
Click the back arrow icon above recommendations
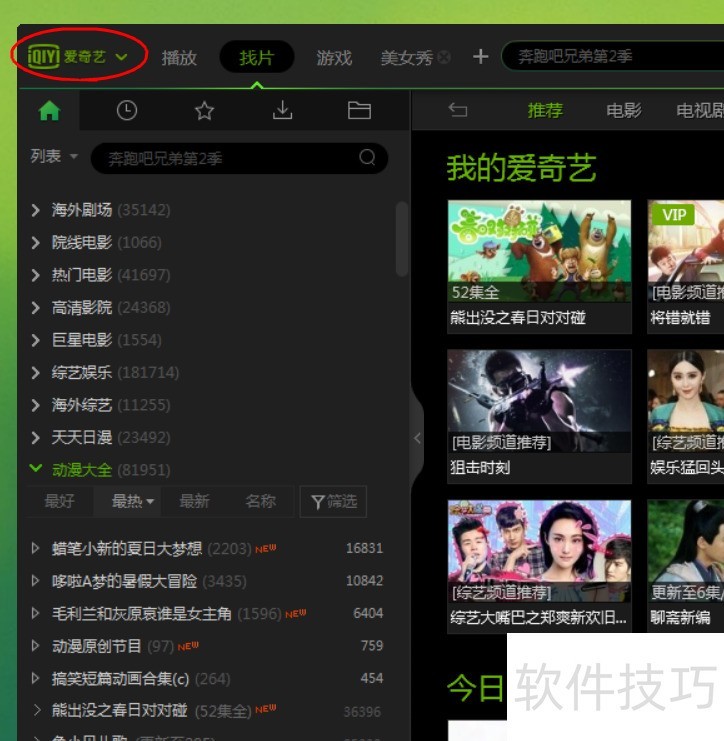(458, 110)
